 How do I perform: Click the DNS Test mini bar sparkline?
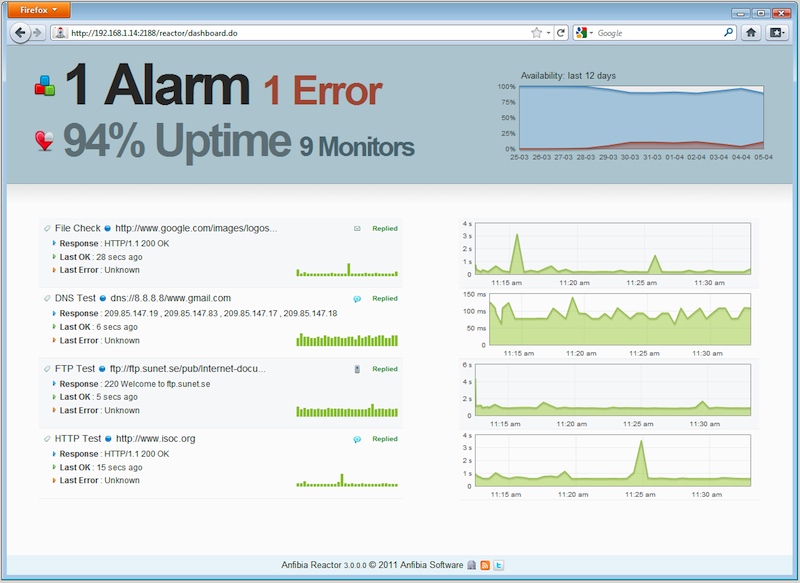347,340
